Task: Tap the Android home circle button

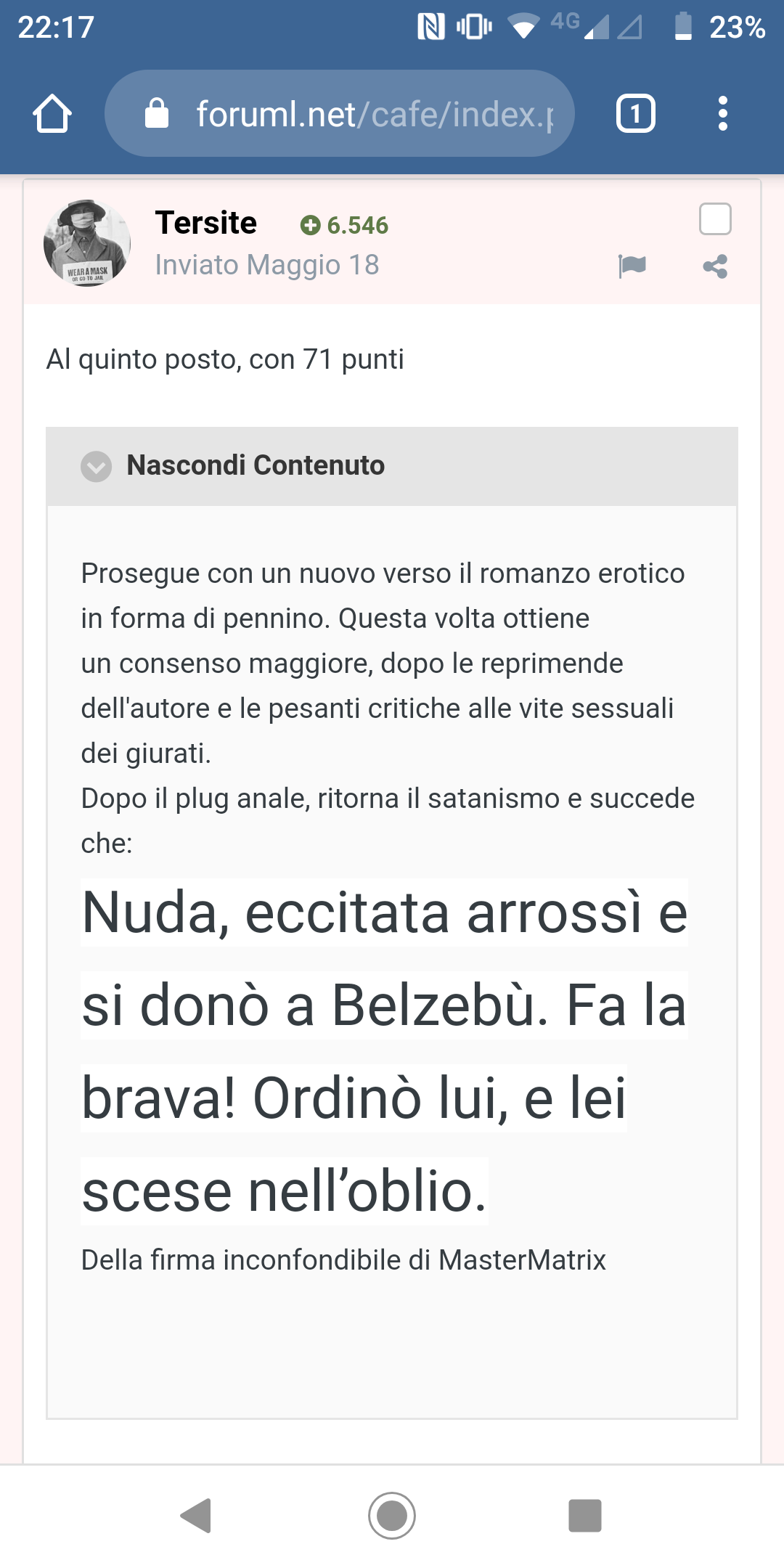Action: 392,1515
